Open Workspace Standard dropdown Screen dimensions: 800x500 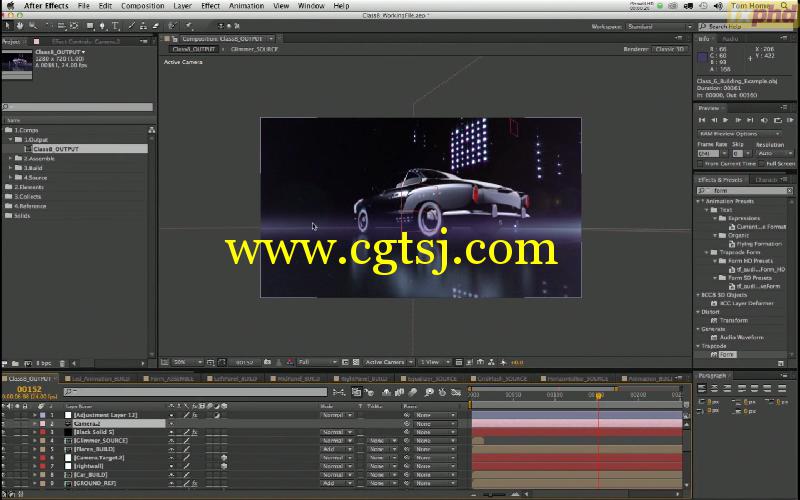660,27
